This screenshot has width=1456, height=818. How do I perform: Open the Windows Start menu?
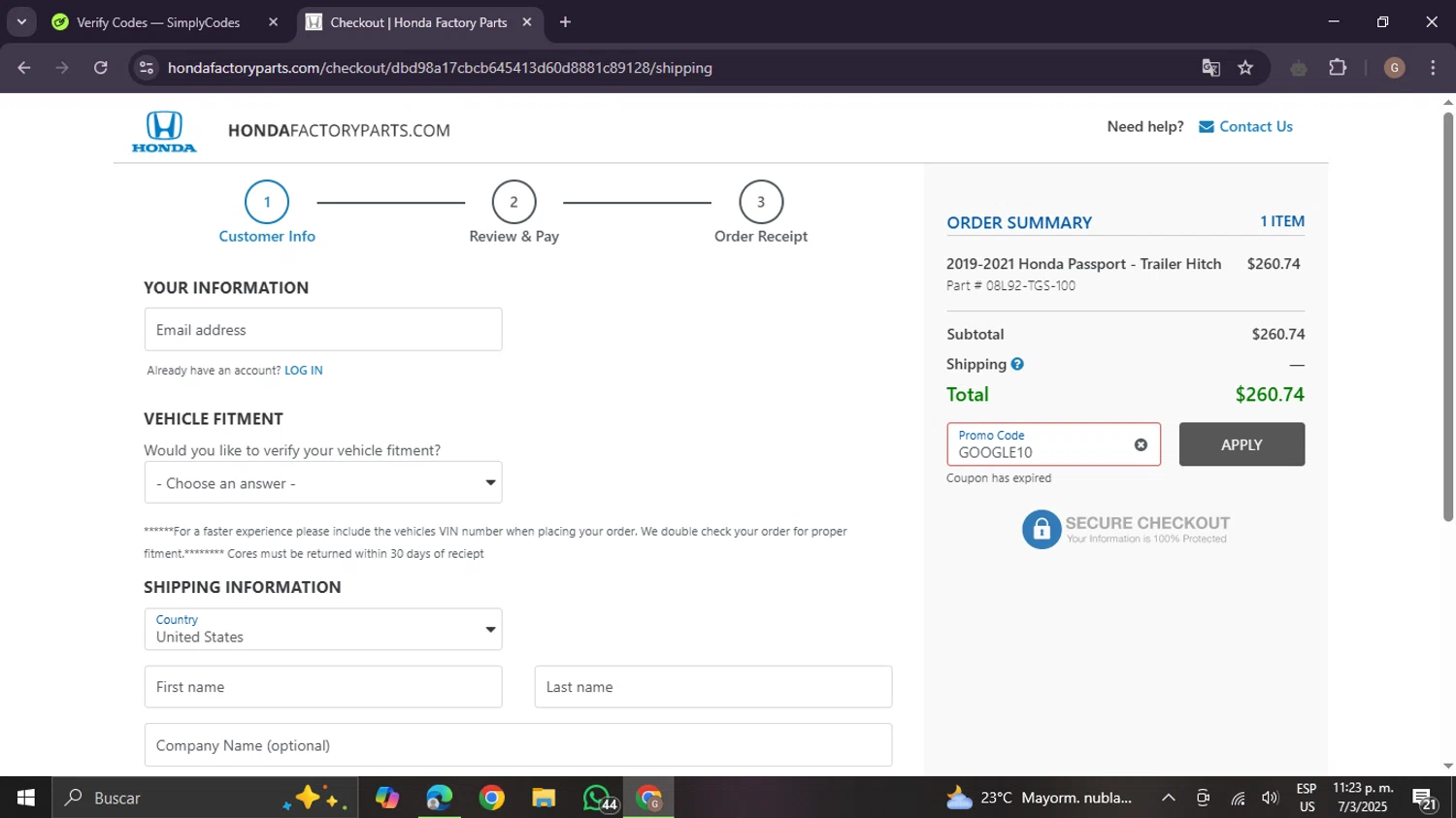(x=26, y=798)
